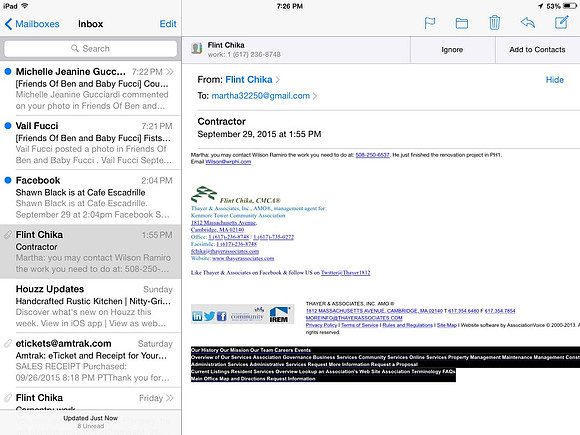Open www.thayerassociates.com website link

(x=243, y=258)
